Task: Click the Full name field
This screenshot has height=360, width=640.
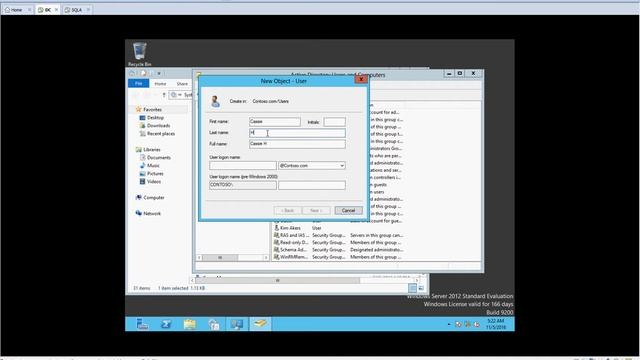Action: point(297,144)
